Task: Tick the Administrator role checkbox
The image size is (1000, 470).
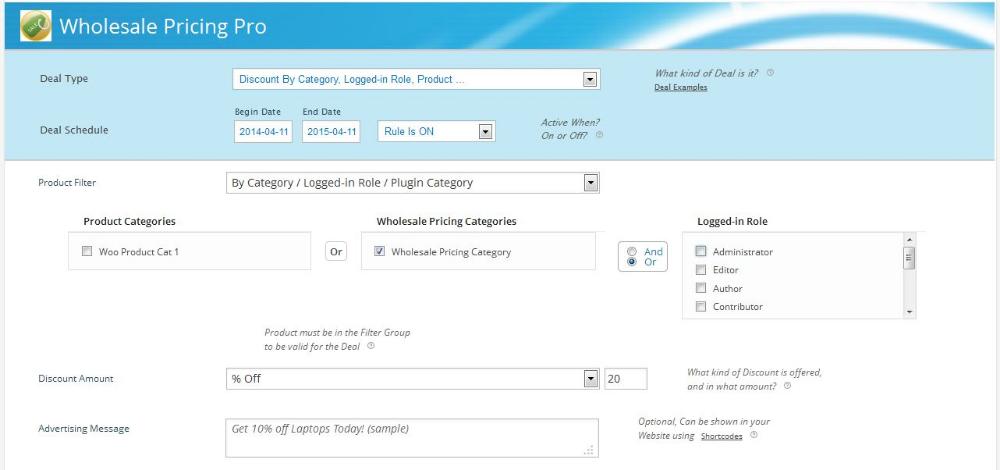Action: pyautogui.click(x=701, y=251)
